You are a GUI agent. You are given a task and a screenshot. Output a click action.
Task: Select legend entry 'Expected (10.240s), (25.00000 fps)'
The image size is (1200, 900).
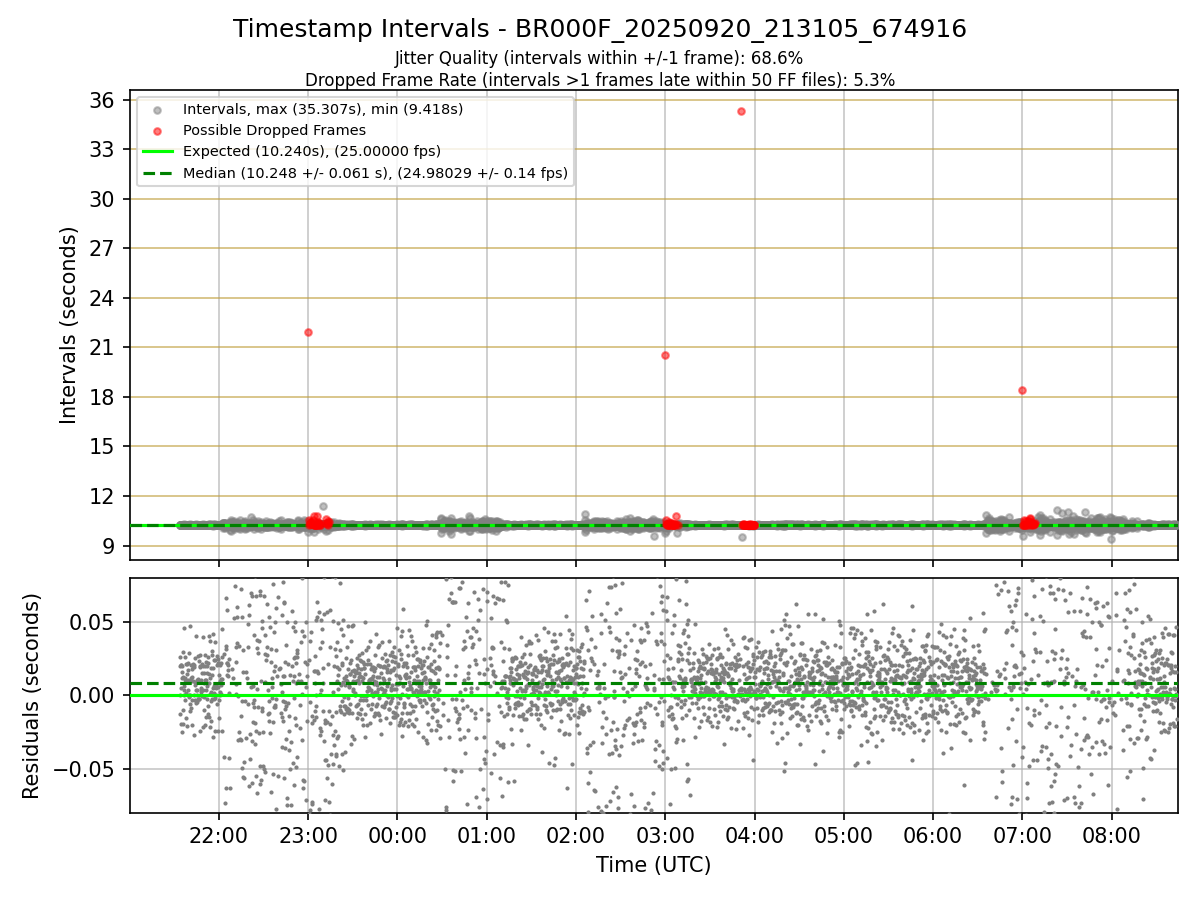point(312,151)
